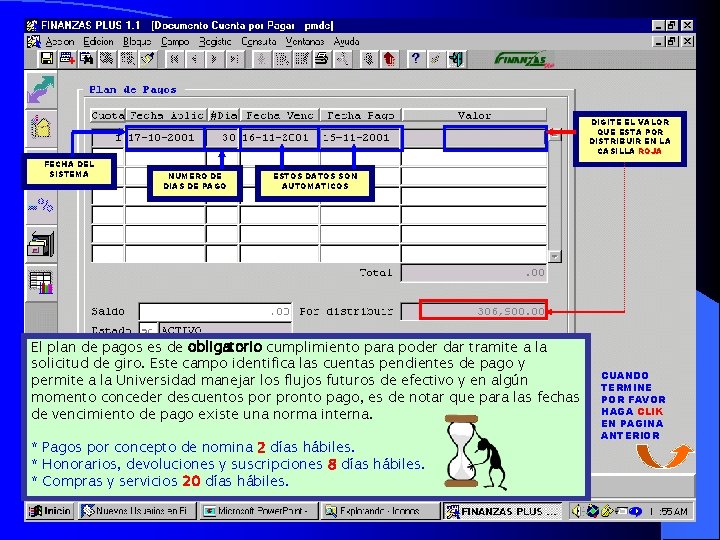This screenshot has height=540, width=720.
Task: Click the percent symbol sidebar icon
Action: pos(41,205)
